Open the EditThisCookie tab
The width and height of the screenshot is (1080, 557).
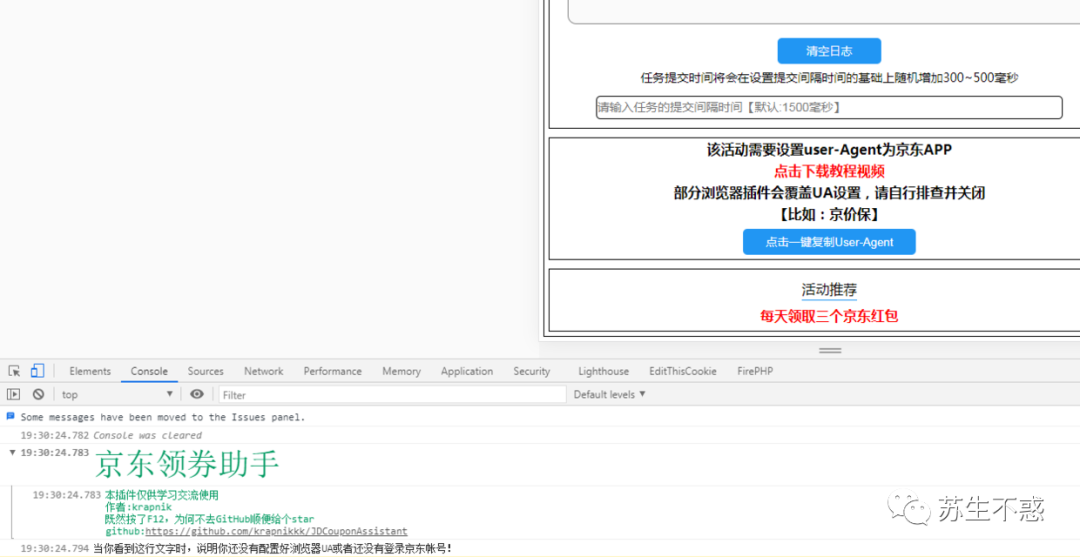pos(683,371)
